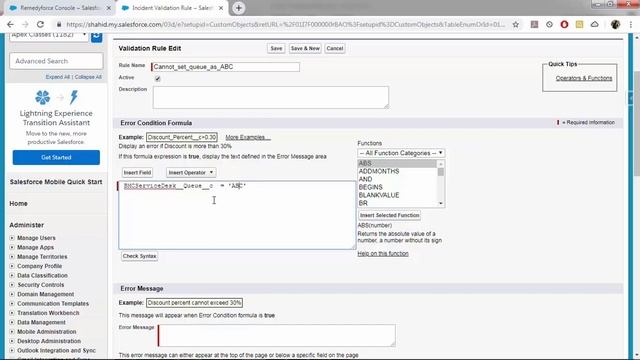Viewport: 640px width, 360px height.
Task: Select BLANKVALUE in functions list
Action: 397,195
